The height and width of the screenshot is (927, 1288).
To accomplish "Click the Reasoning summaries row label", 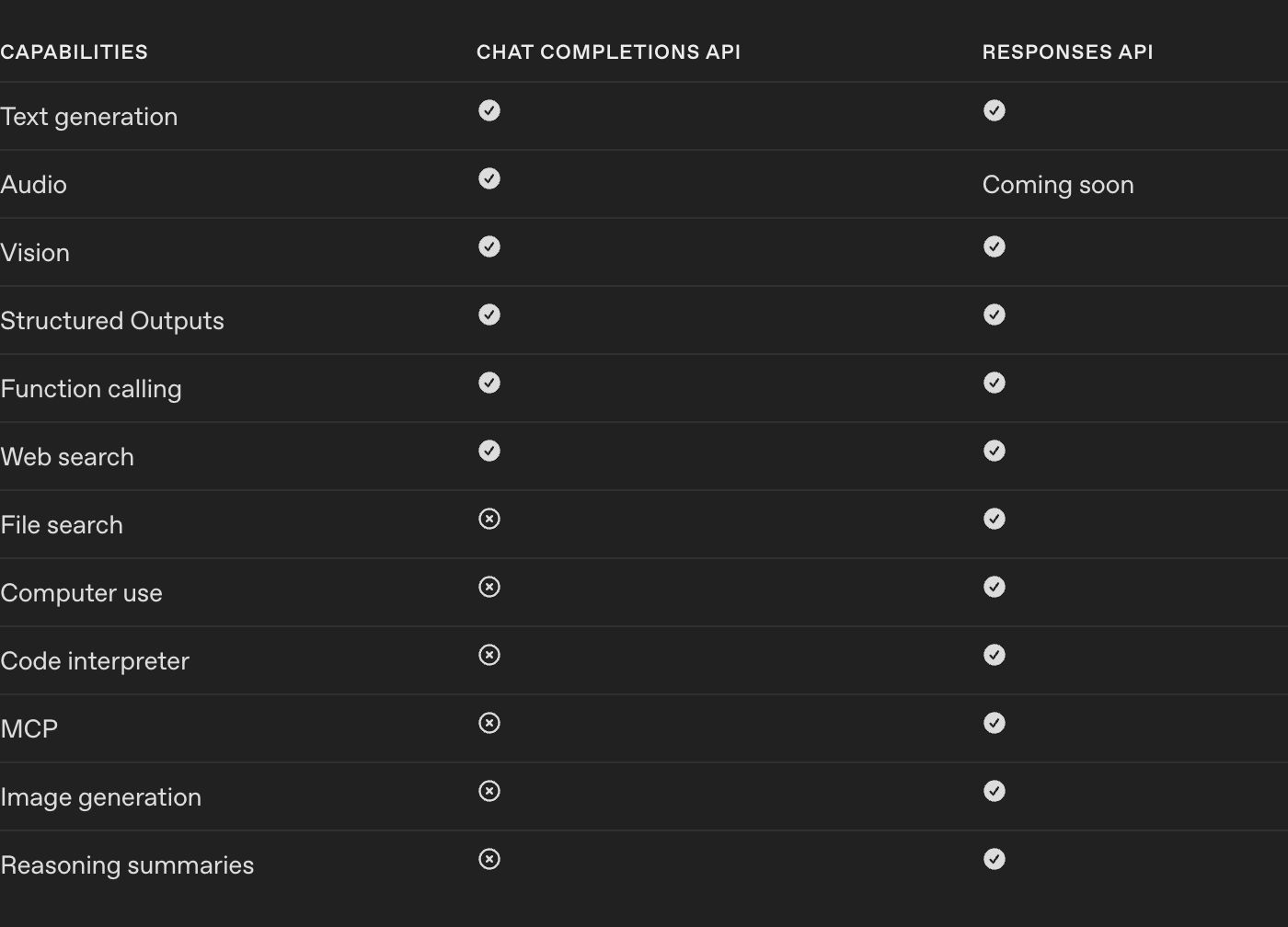I will 127,865.
